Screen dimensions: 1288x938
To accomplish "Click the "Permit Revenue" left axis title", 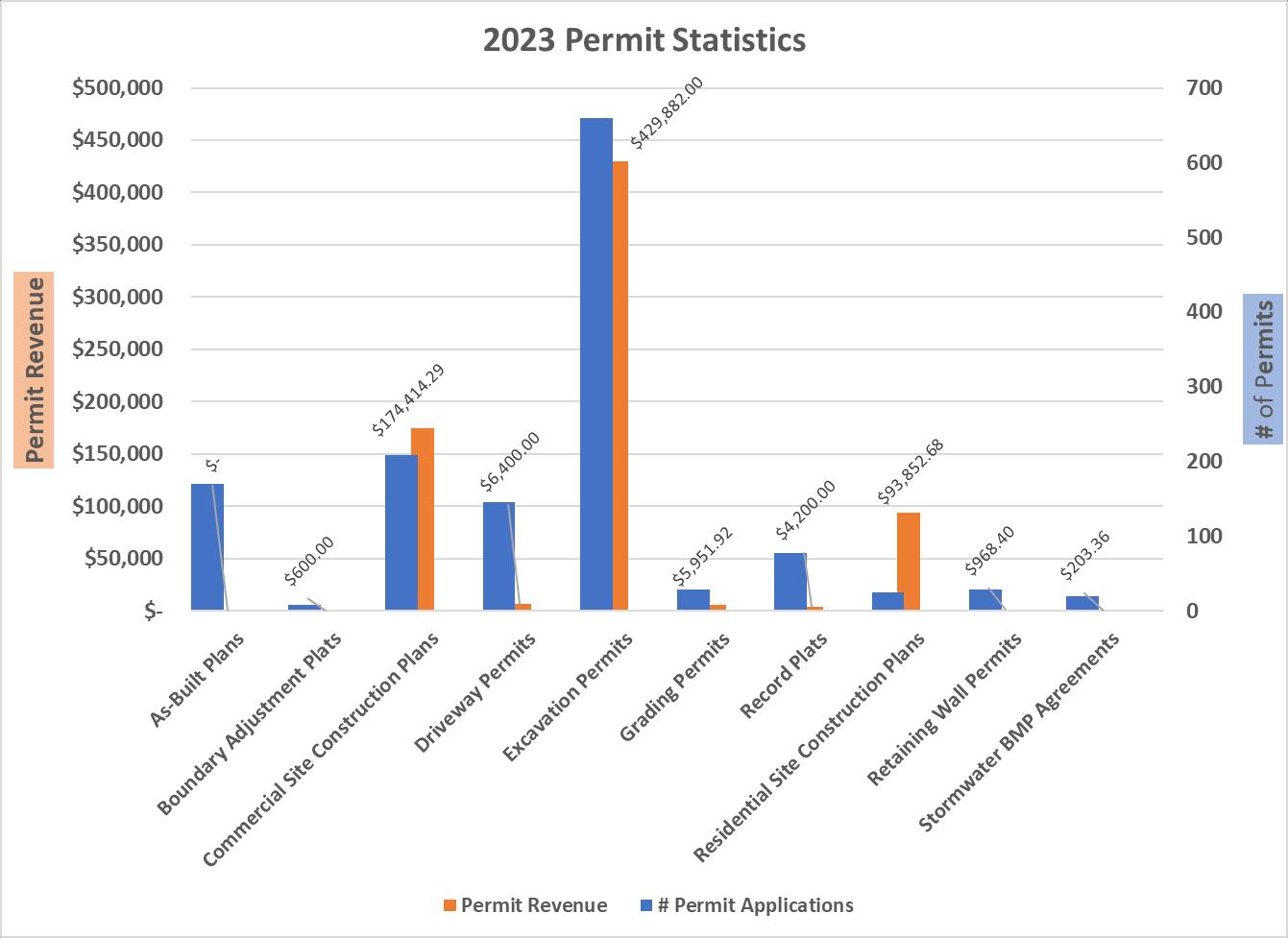I will [35, 370].
